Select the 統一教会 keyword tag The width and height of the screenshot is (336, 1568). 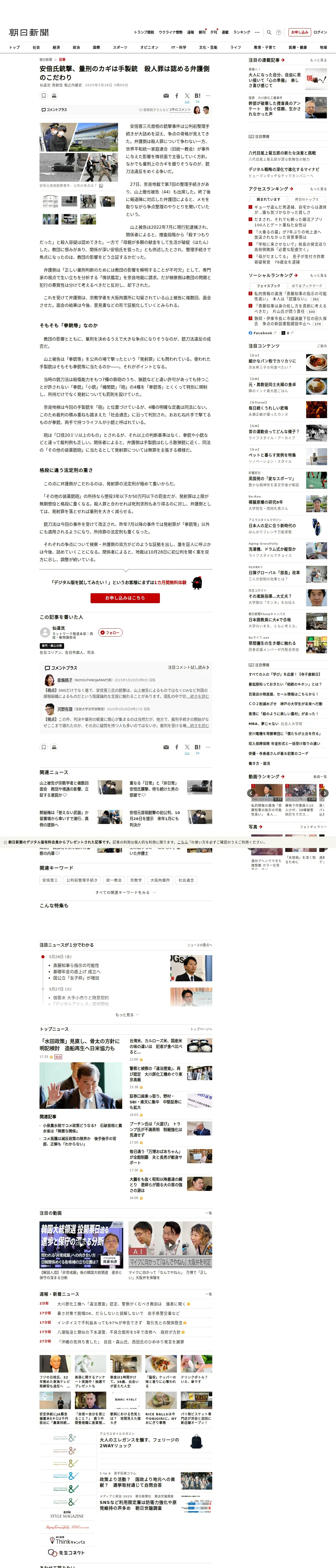pos(114,880)
